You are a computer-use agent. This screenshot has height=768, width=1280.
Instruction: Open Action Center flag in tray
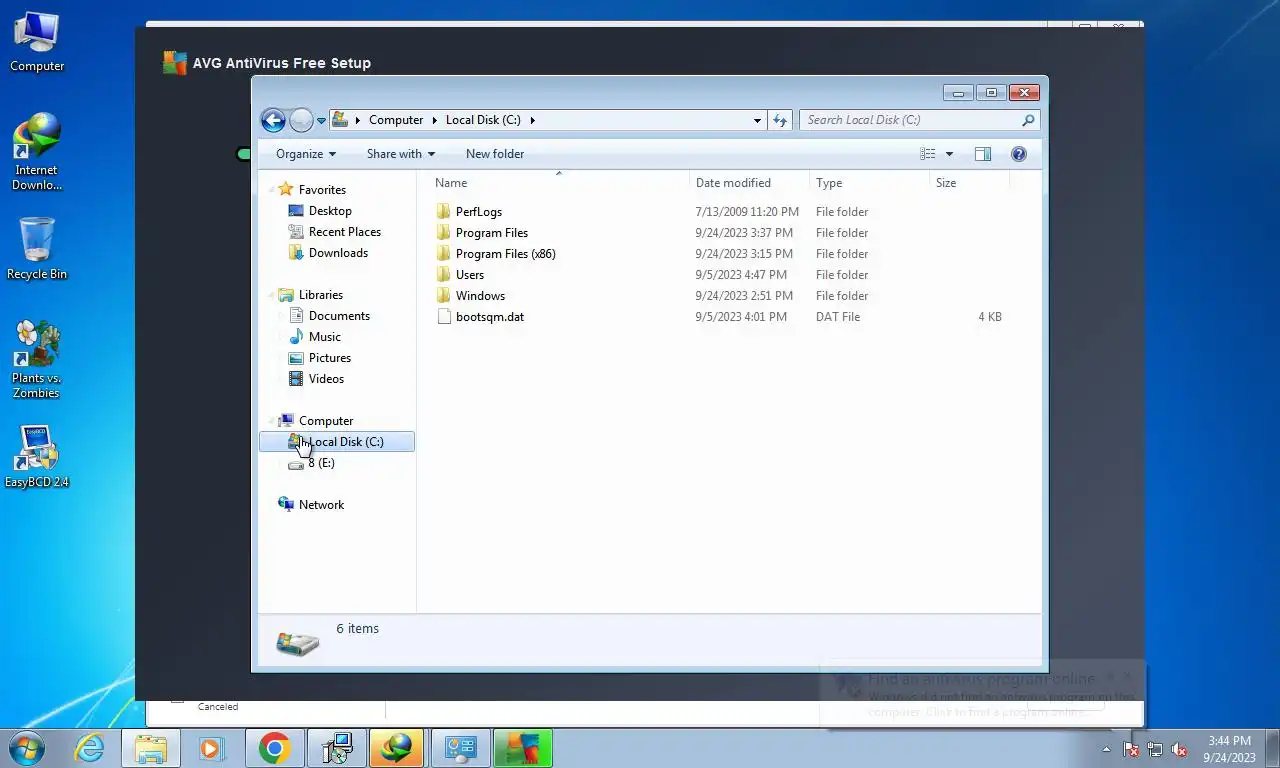[x=1131, y=749]
